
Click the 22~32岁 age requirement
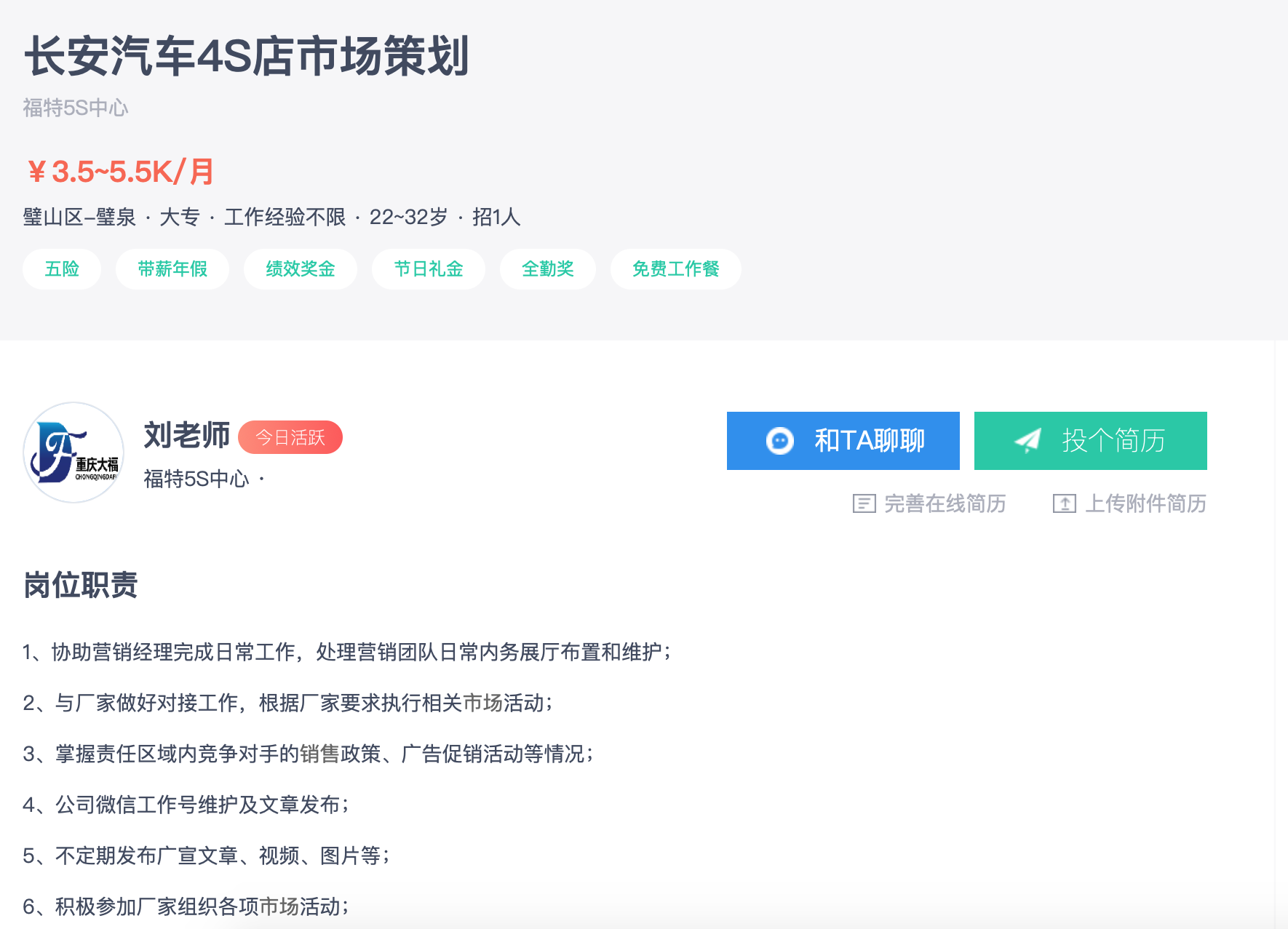click(408, 217)
